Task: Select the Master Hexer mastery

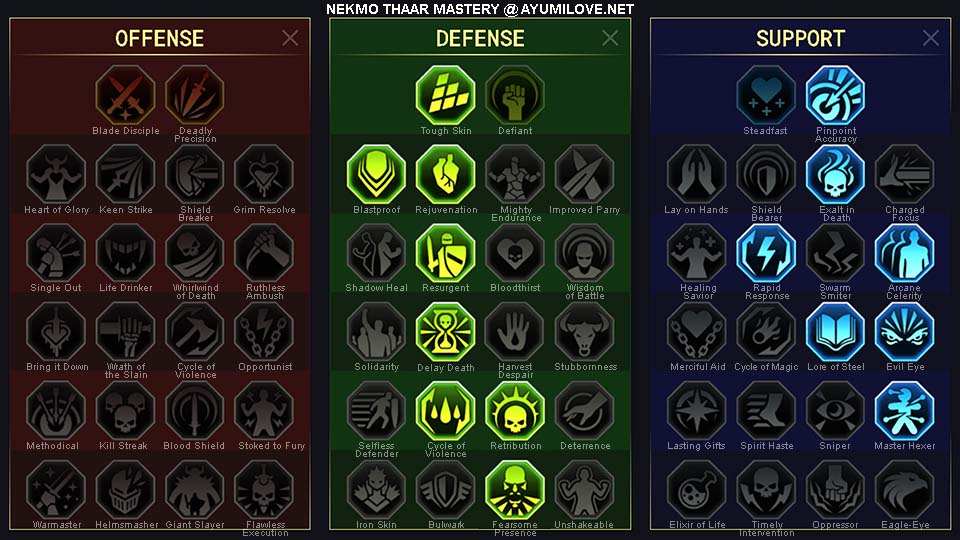Action: coord(904,411)
